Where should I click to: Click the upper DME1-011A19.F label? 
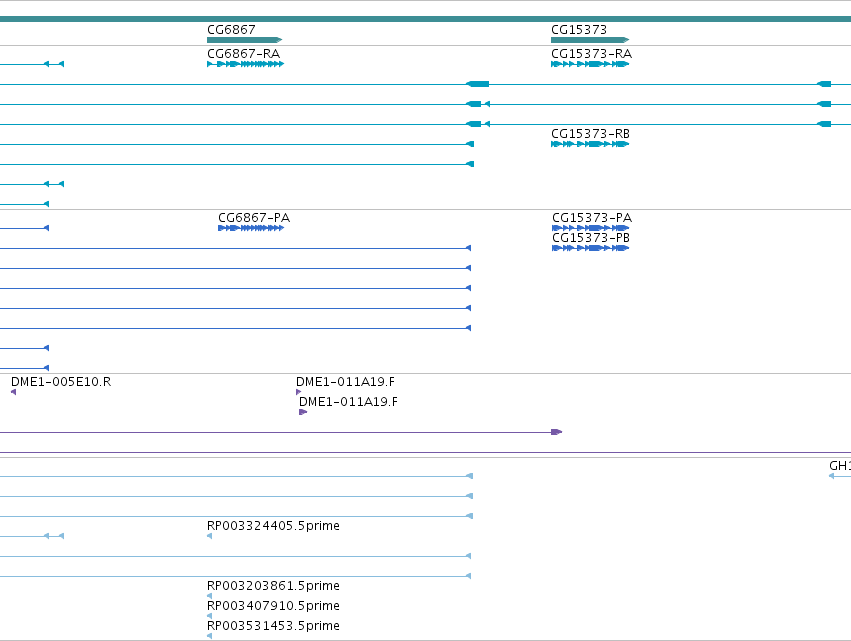coord(345,382)
